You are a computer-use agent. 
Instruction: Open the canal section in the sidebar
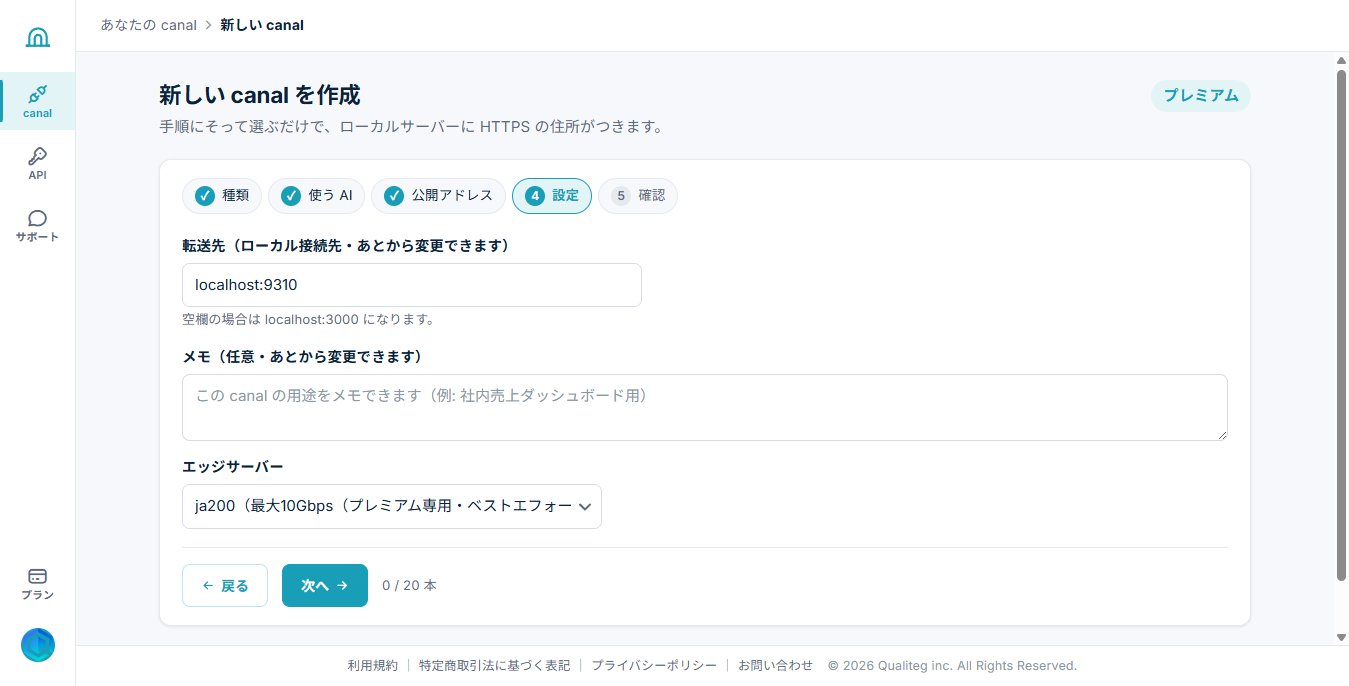pyautogui.click(x=38, y=101)
